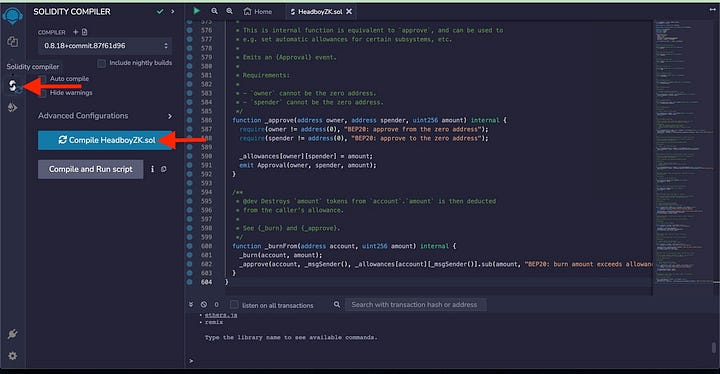Run script with the green play icon
This screenshot has height=374, width=720.
tap(197, 11)
